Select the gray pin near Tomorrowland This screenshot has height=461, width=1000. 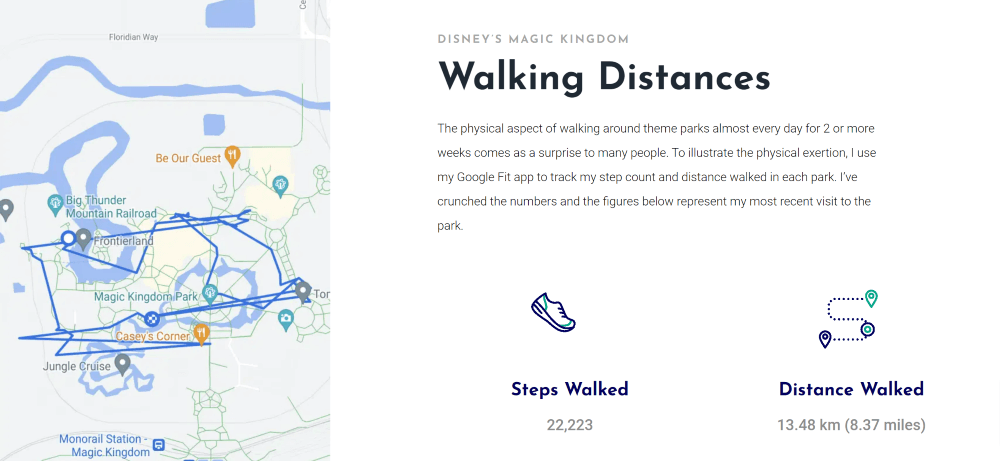click(x=303, y=292)
